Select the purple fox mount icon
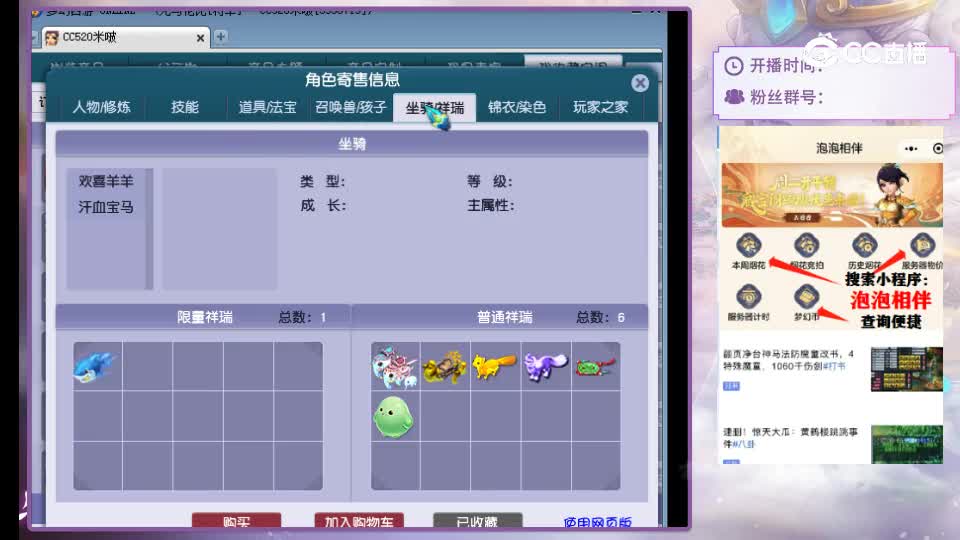960x540 pixels. pyautogui.click(x=545, y=367)
